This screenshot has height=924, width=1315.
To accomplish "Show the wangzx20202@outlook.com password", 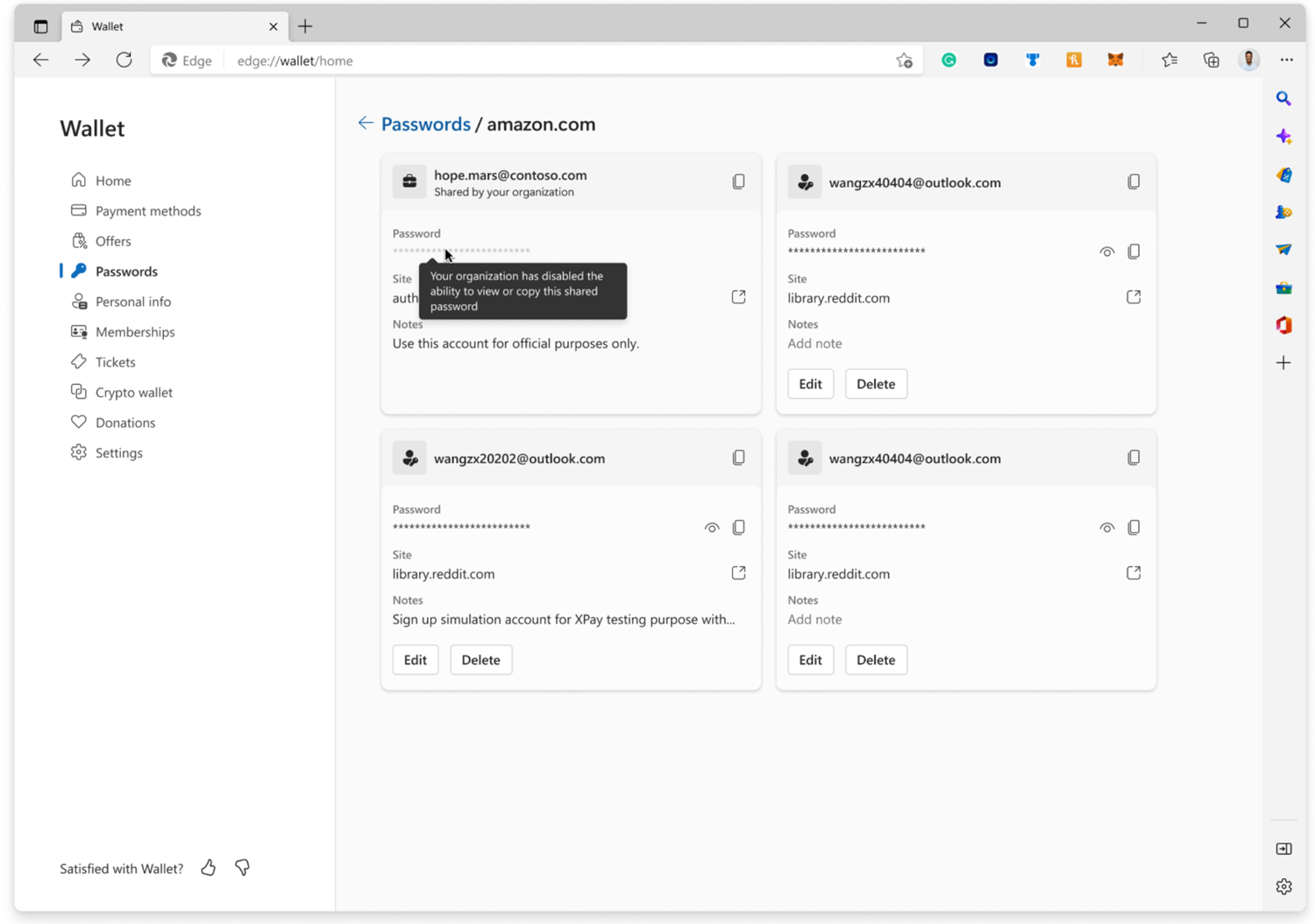I will tap(712, 527).
